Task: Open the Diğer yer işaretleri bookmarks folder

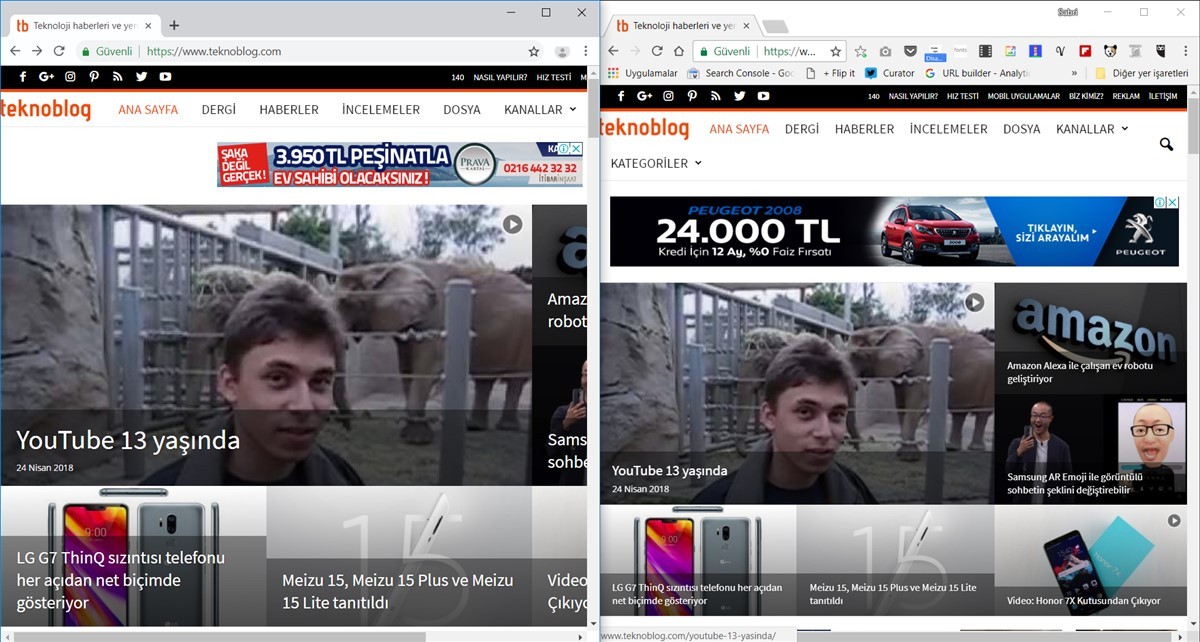Action: (x=1142, y=73)
